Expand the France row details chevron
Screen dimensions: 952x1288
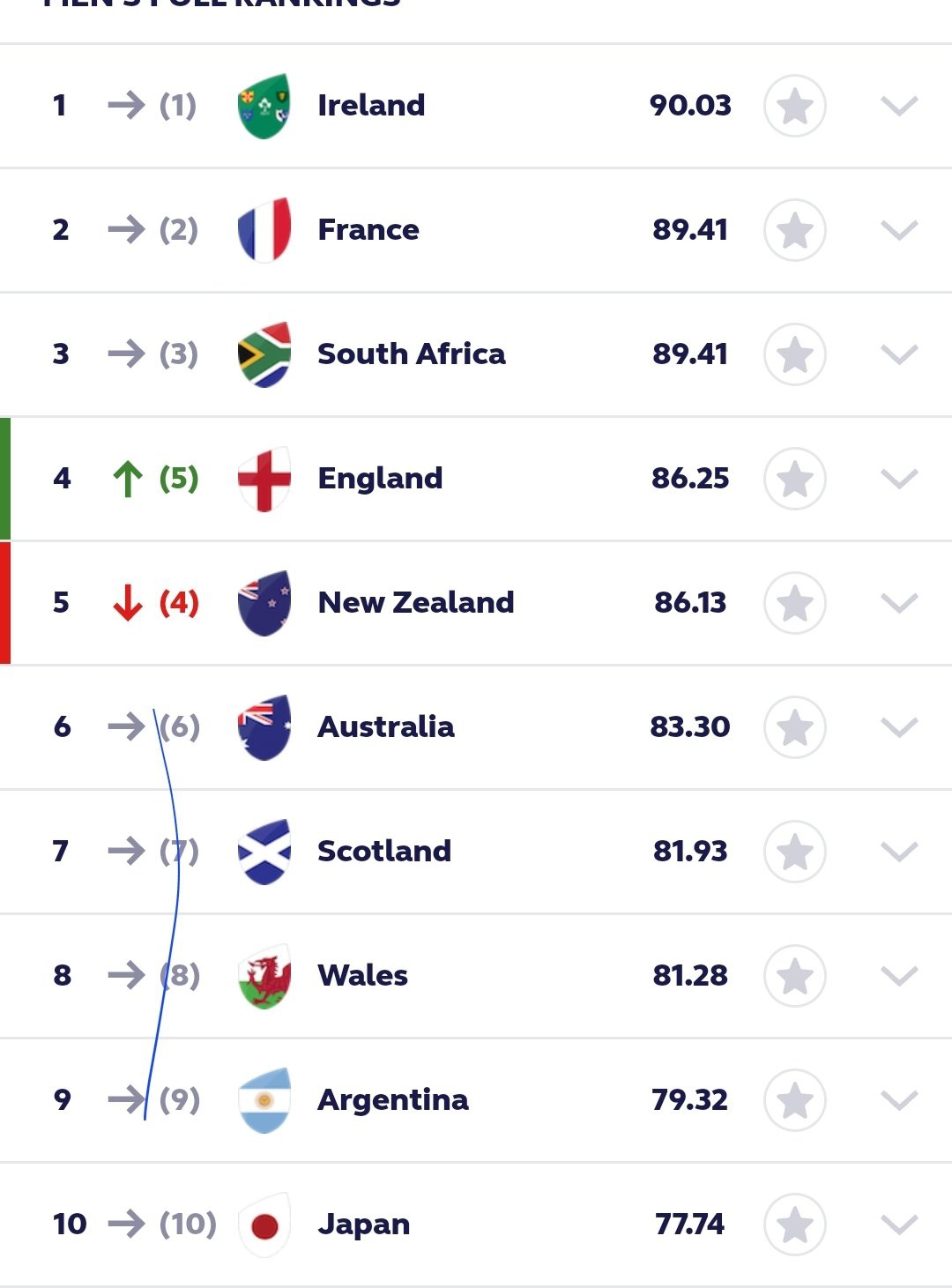(x=899, y=230)
